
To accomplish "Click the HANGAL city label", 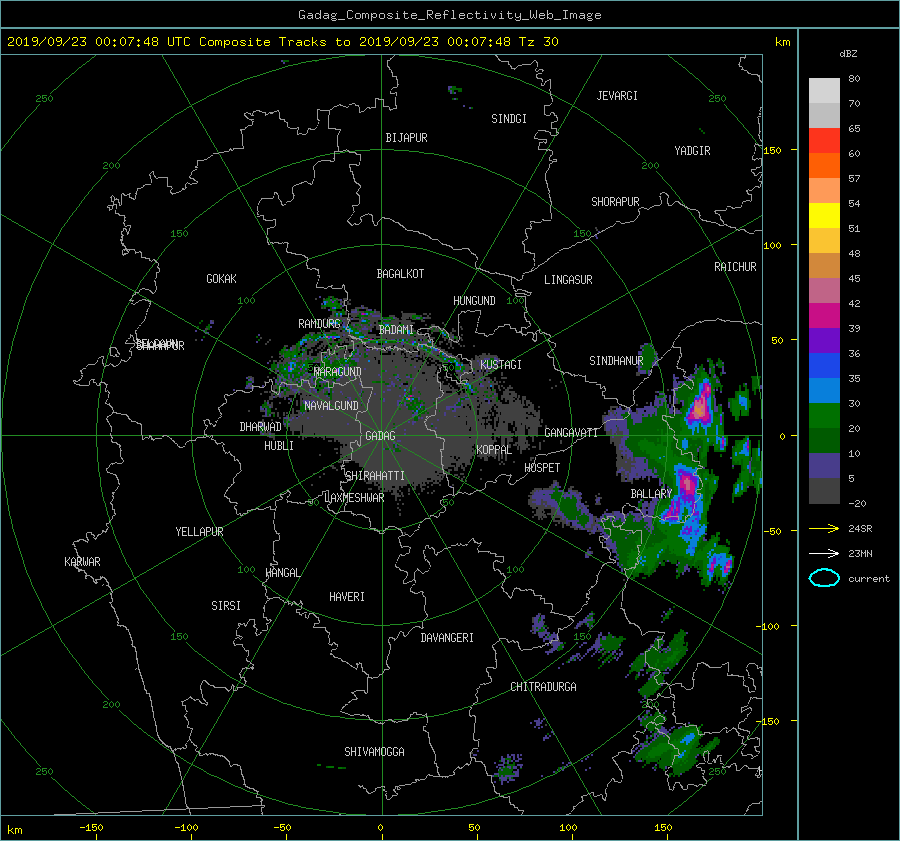I will coord(283,573).
